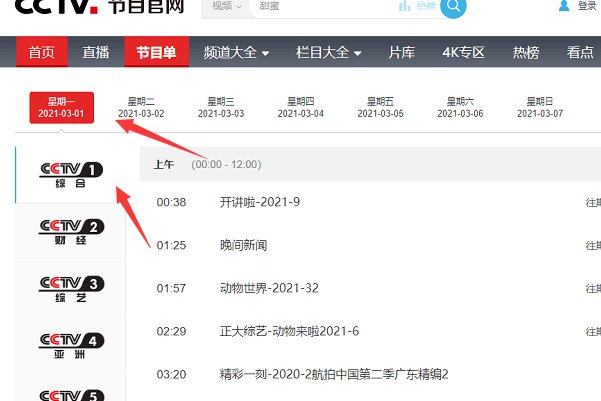Open the 片库 navigation item

click(x=402, y=52)
